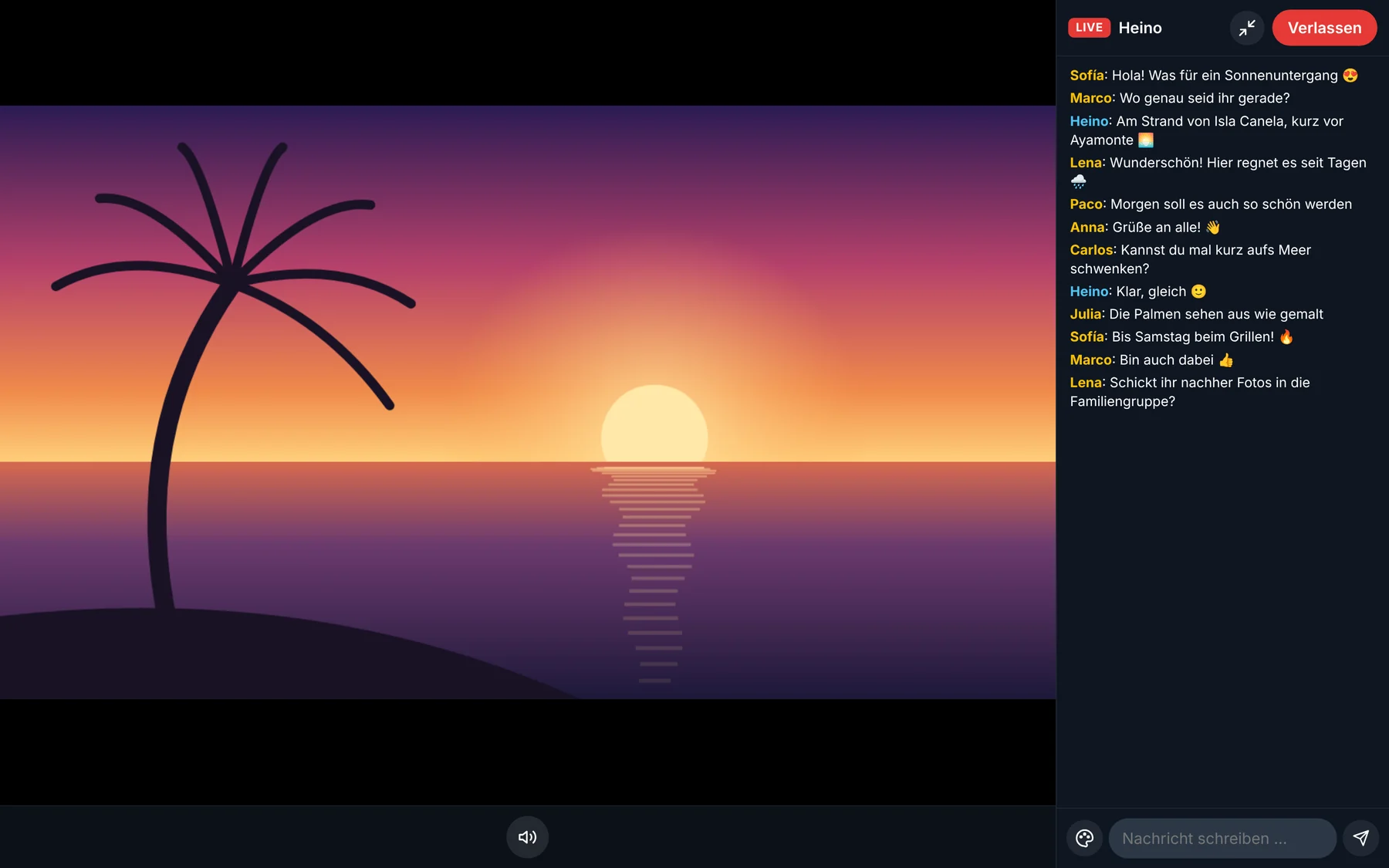This screenshot has width=1389, height=868.
Task: Click the LIVE badge
Action: (x=1089, y=28)
